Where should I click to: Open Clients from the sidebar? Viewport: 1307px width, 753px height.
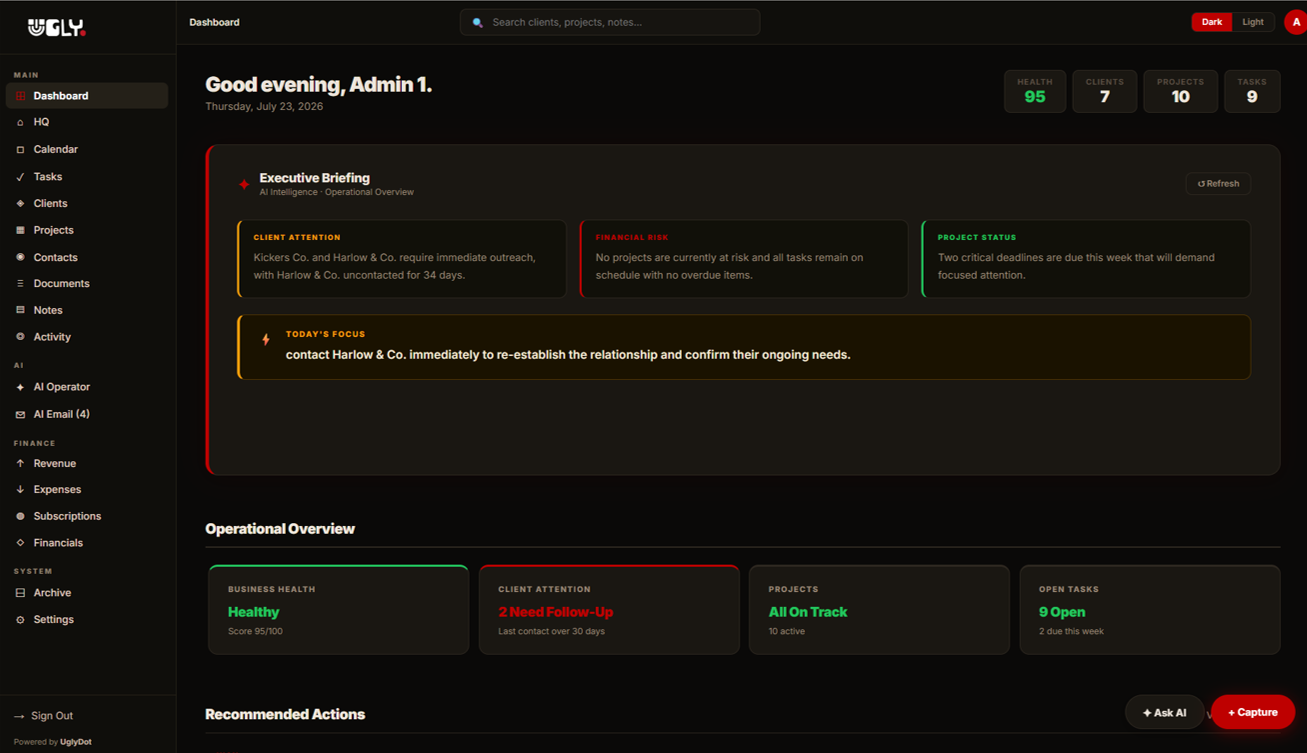[x=87, y=203]
